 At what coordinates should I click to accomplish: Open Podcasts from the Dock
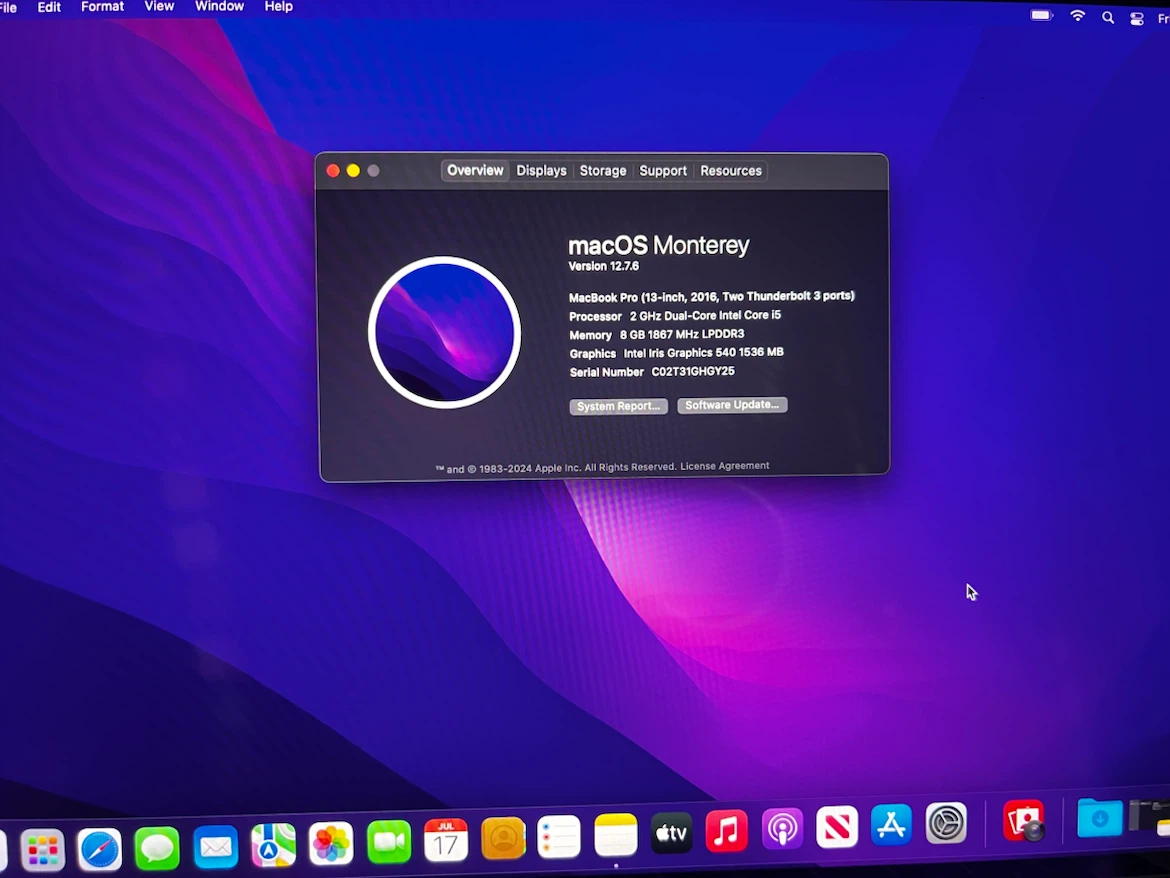[x=782, y=828]
